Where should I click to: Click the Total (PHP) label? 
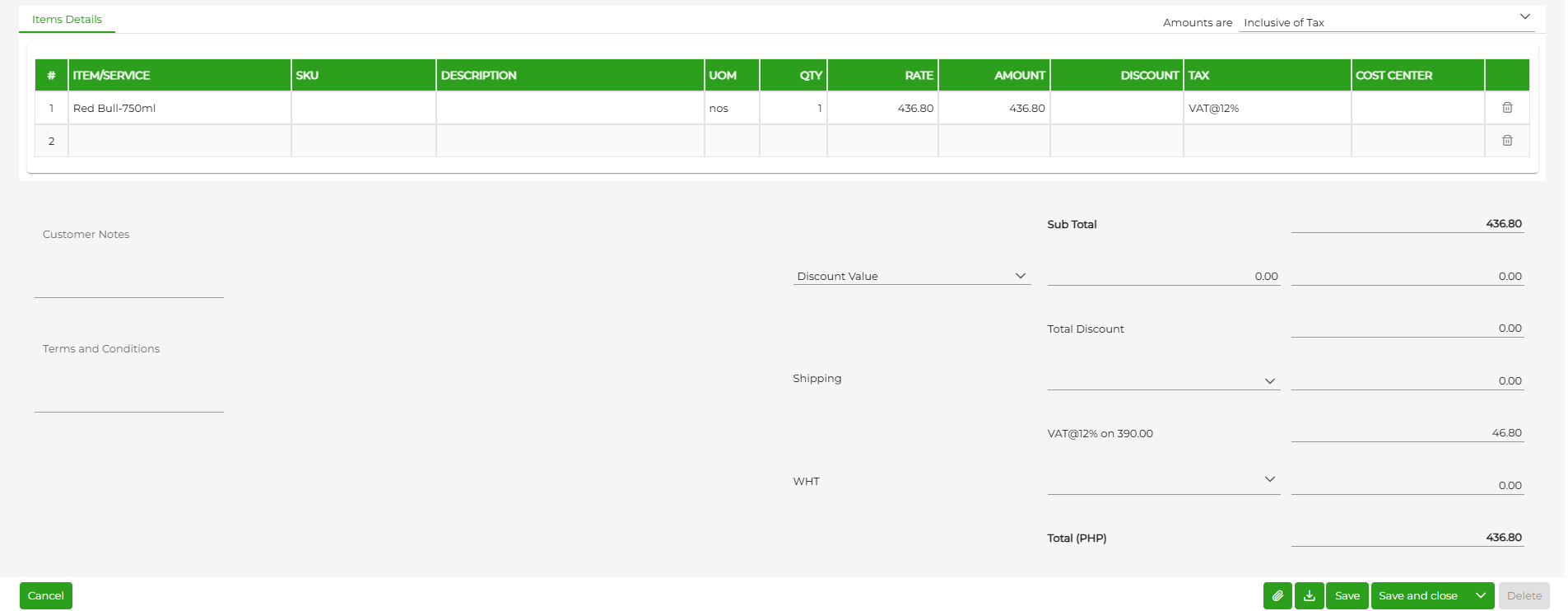pos(1077,538)
